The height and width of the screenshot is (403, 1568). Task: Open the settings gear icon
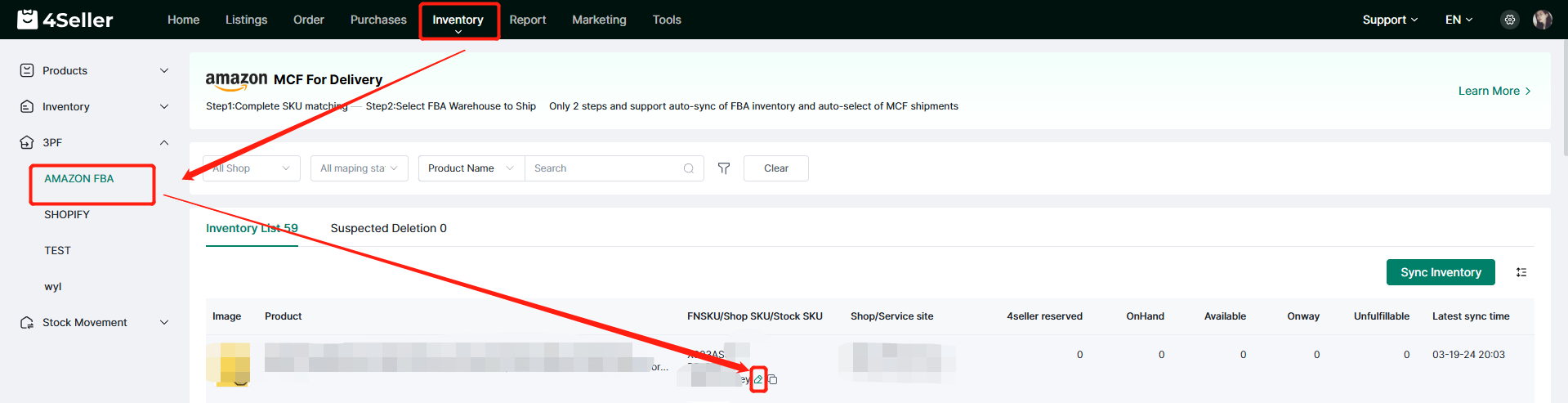pyautogui.click(x=1510, y=20)
